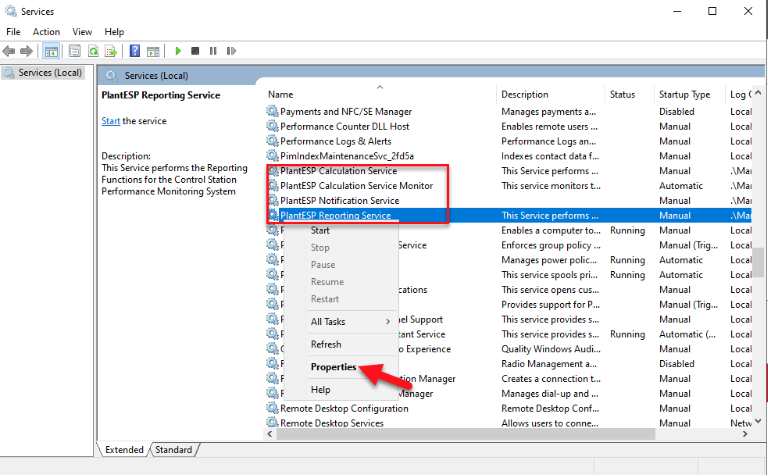The image size is (768, 476).
Task: Click the Start the service link
Action: tap(111, 121)
